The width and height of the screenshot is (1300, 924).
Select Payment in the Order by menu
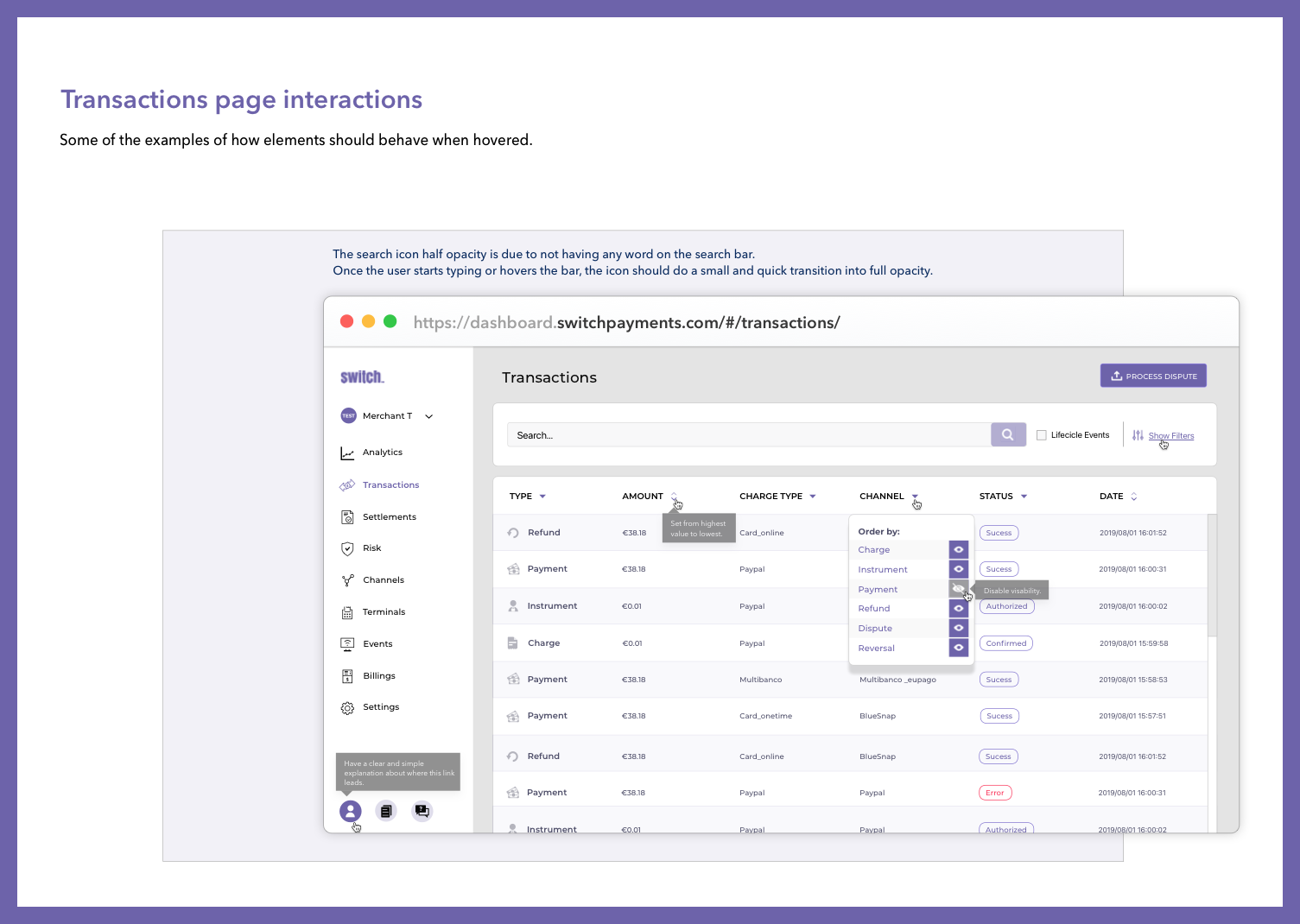878,590
